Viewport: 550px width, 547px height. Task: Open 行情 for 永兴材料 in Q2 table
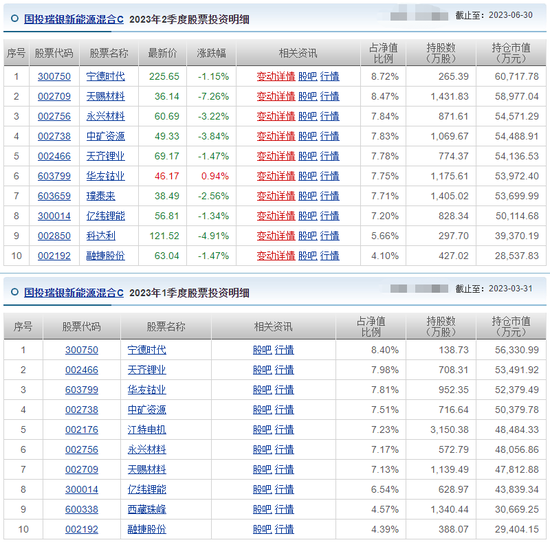330,116
